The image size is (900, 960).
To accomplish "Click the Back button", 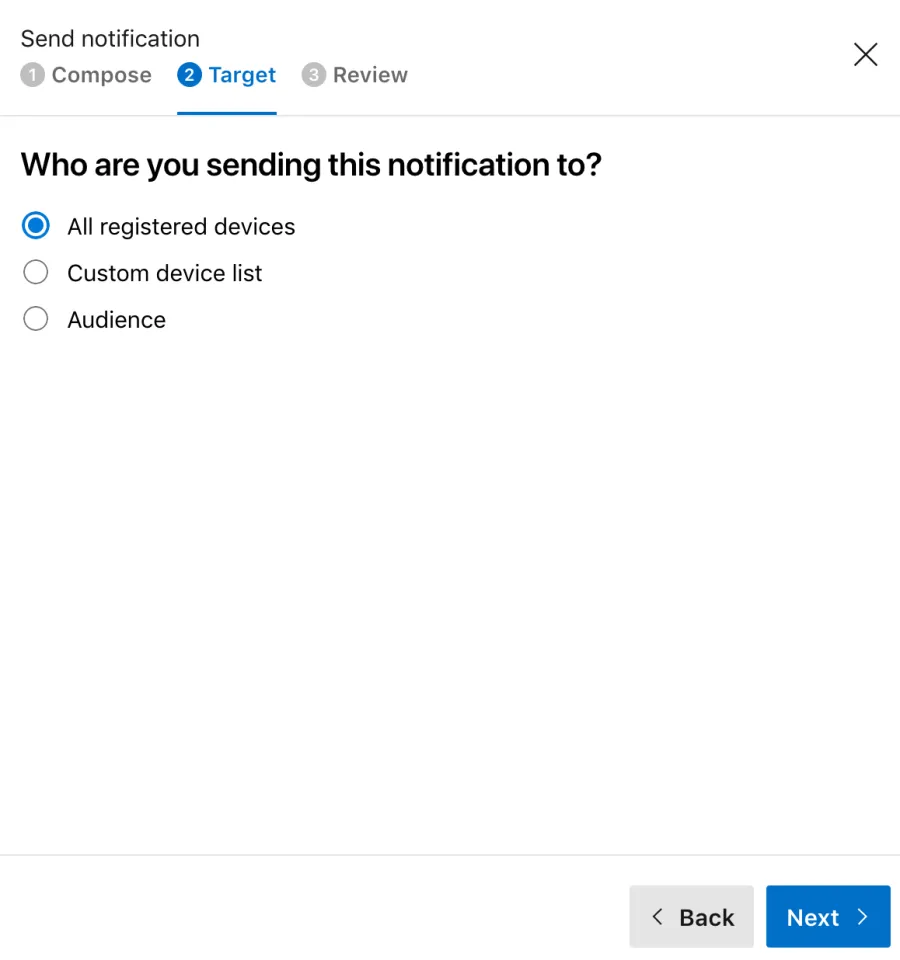I will (691, 917).
